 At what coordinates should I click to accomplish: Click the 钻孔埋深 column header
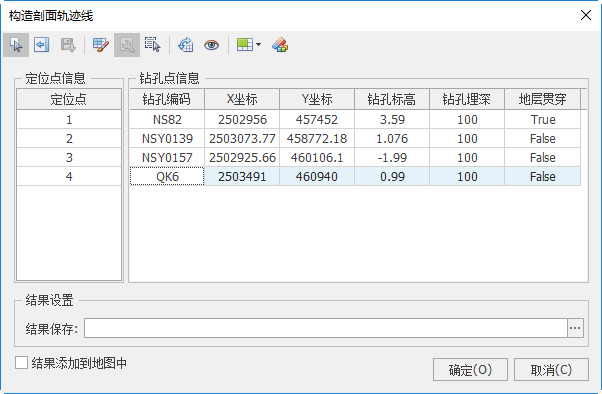467,99
